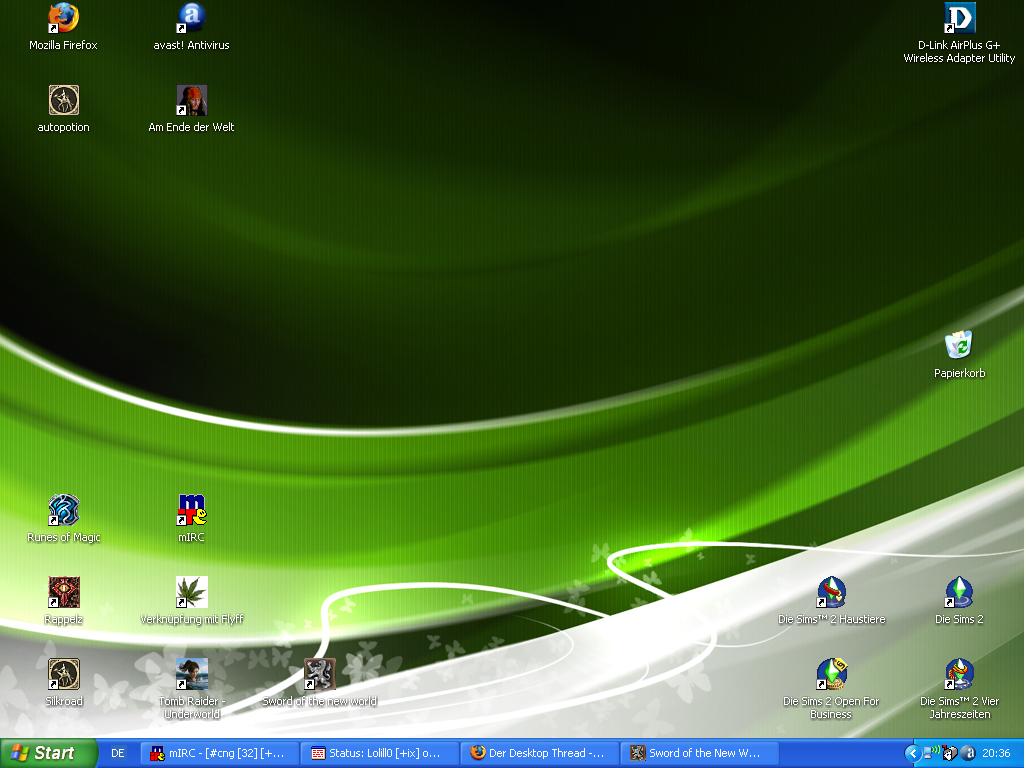Click the D-Link AirPlus G+ Wireless Adapter Utility icon

959,18
